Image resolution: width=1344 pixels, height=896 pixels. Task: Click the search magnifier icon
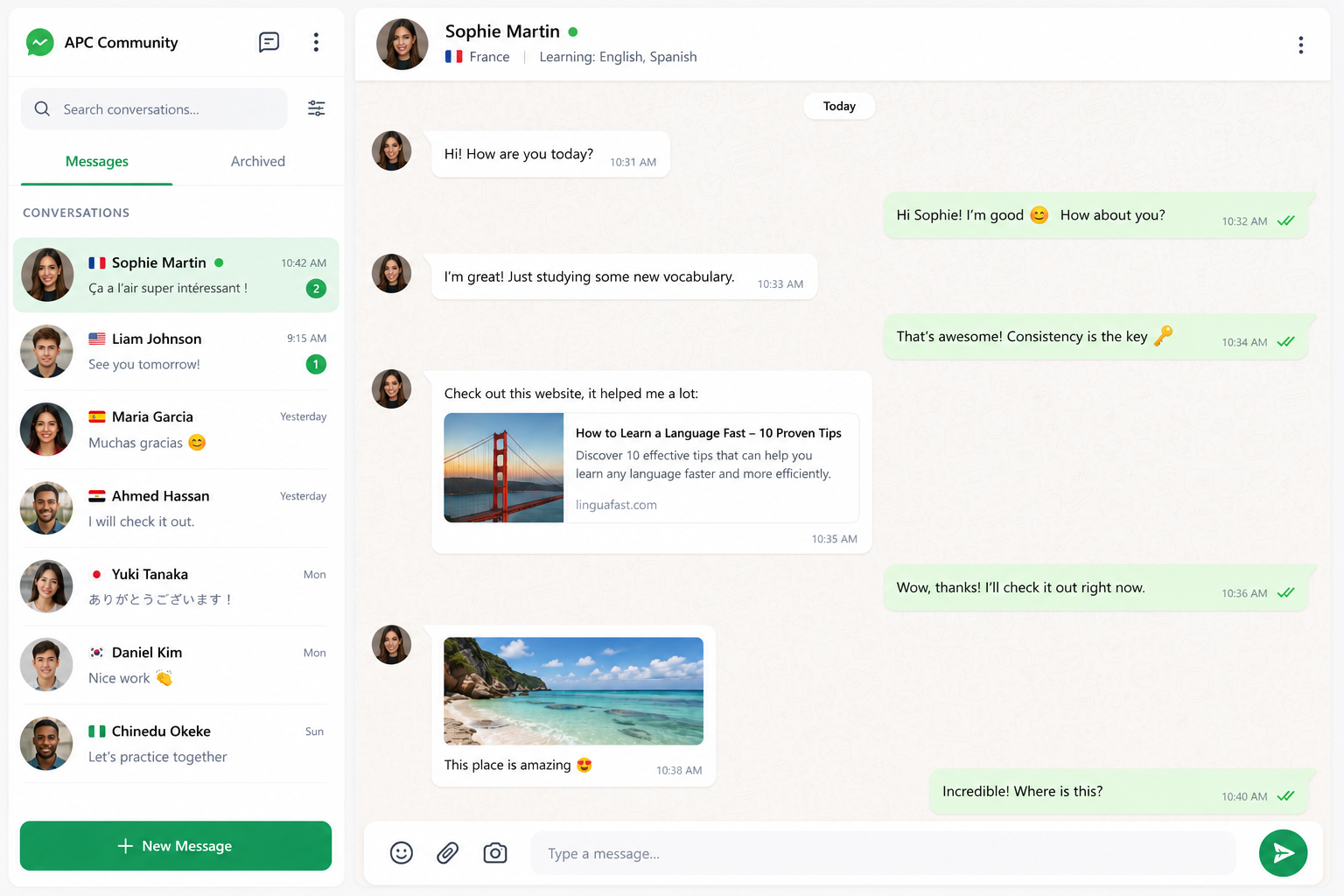tap(42, 108)
